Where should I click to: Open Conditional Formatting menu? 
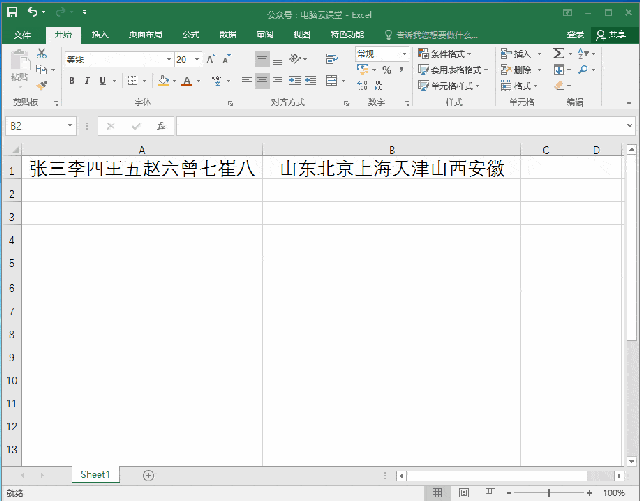(444, 53)
